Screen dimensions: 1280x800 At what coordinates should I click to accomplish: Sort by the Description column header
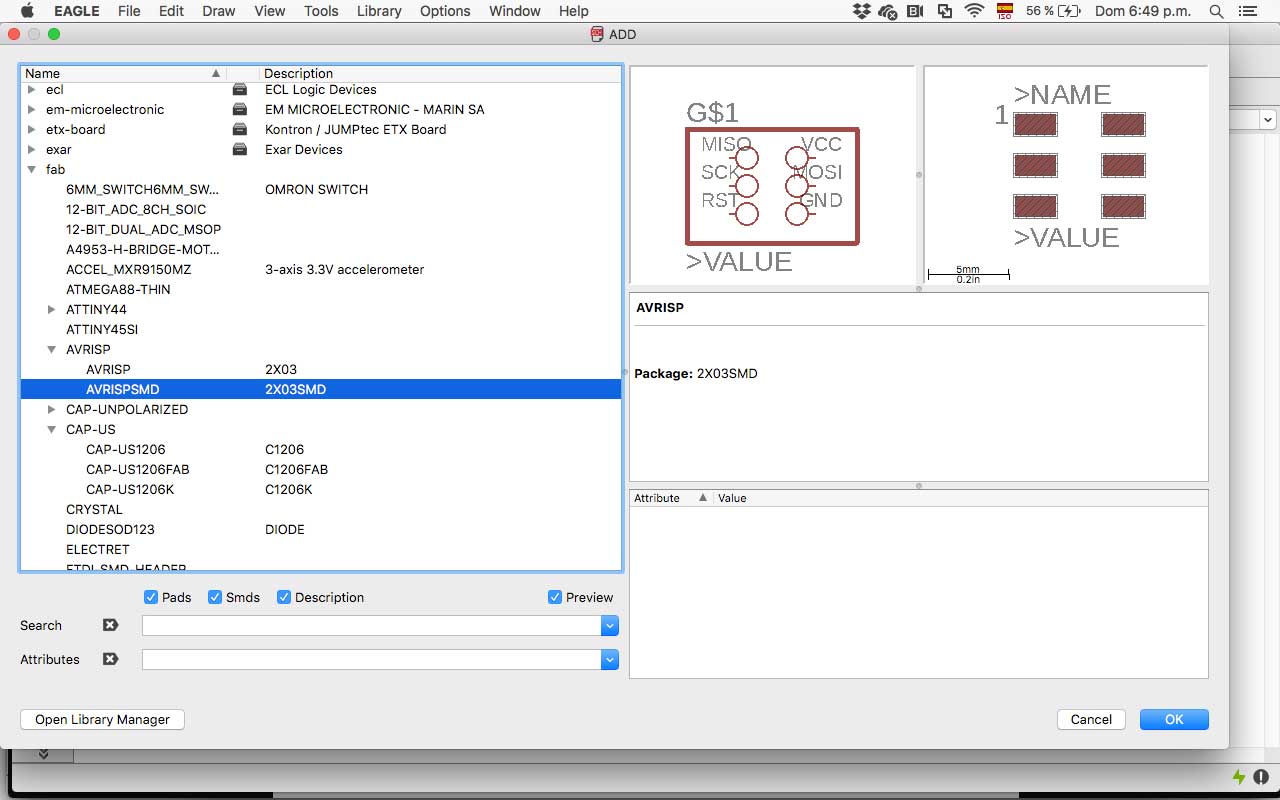coord(440,73)
